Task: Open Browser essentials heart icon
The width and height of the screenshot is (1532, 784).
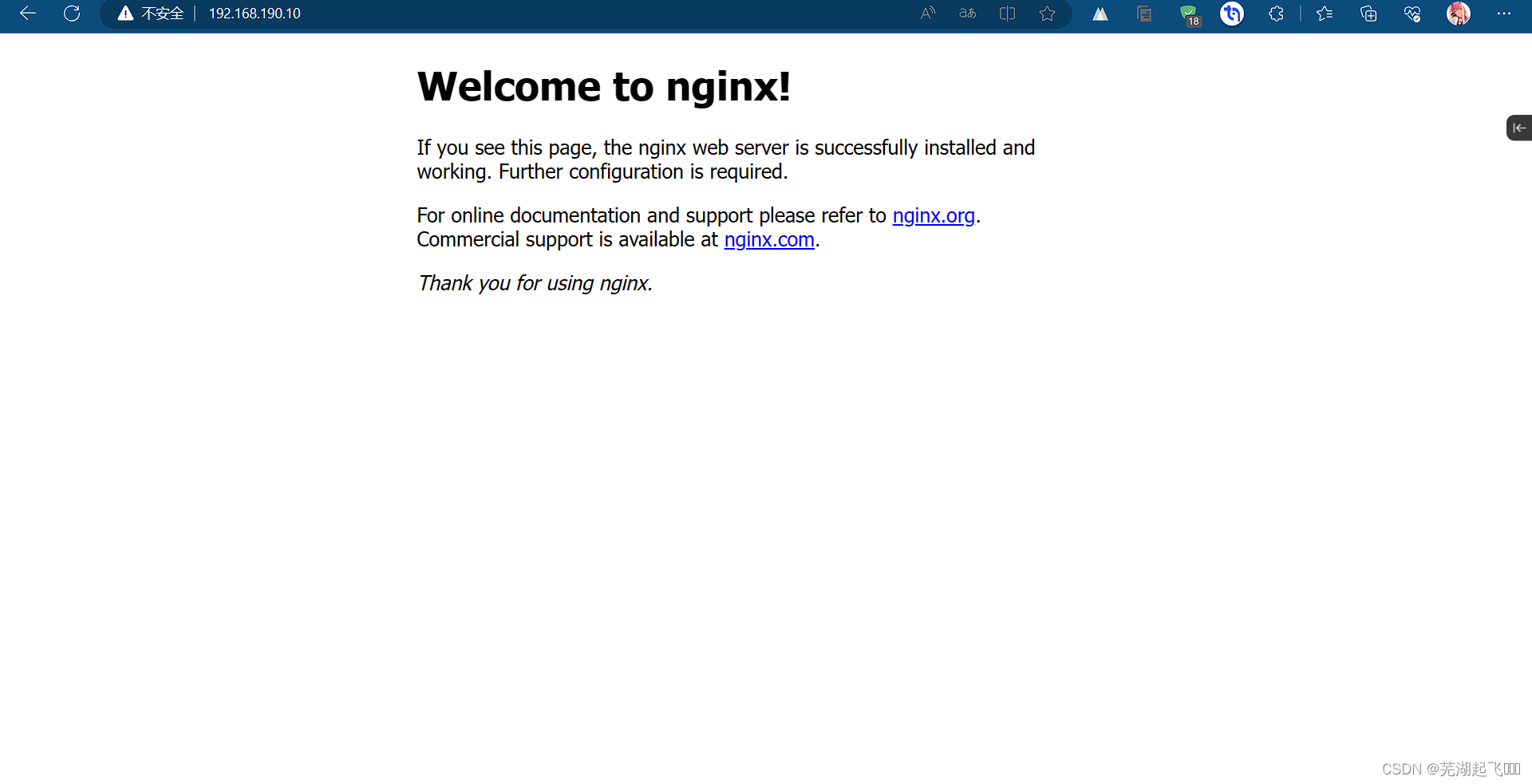Action: (x=1412, y=14)
